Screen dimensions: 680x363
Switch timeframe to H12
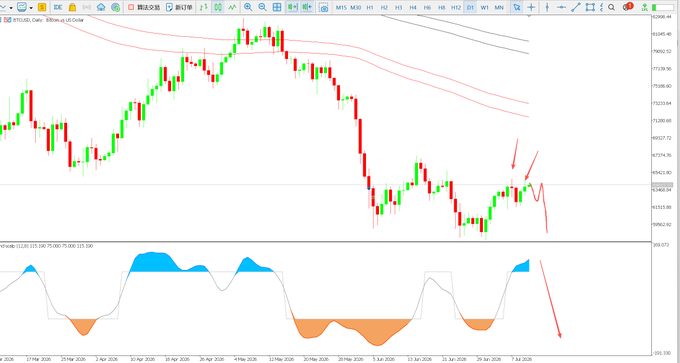pos(456,7)
